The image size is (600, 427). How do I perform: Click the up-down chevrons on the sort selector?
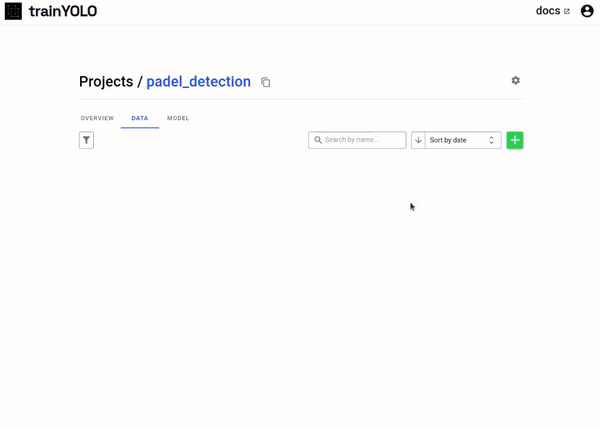[491, 140]
